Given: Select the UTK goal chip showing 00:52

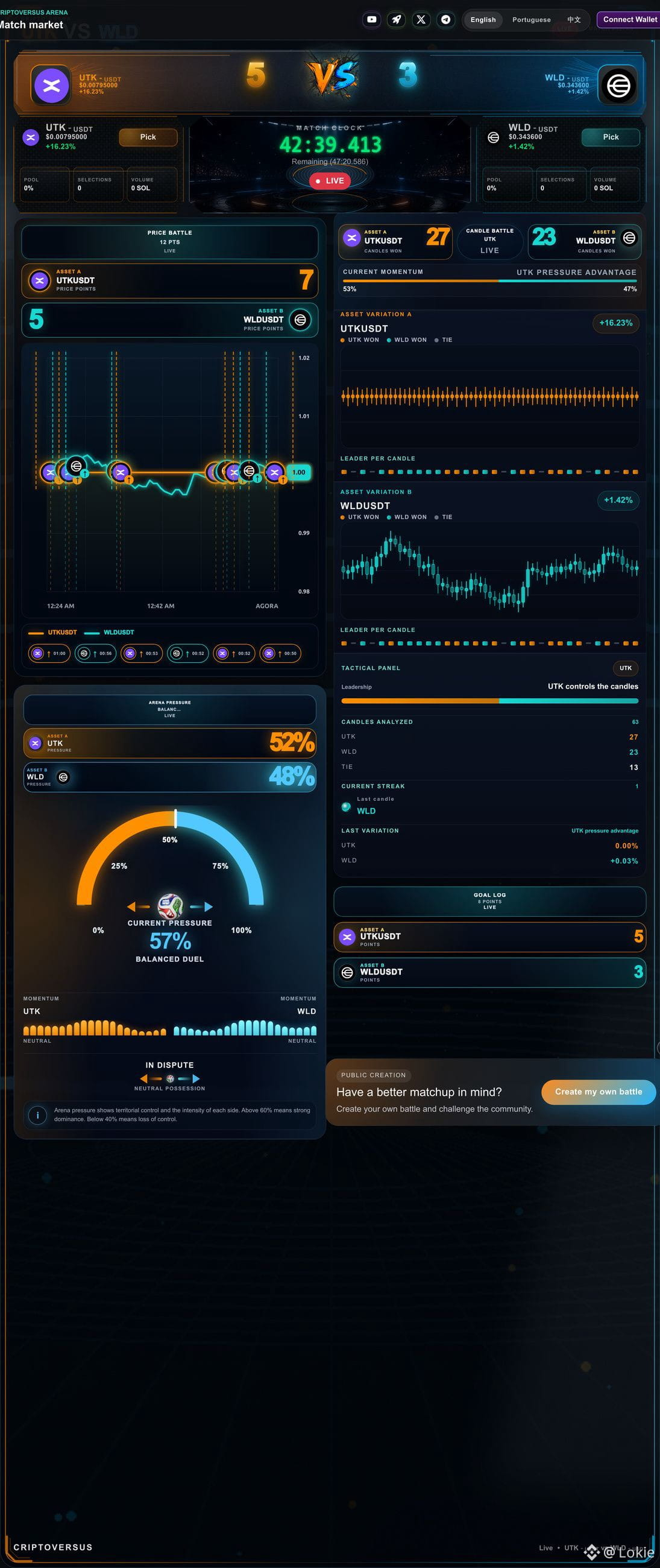Looking at the screenshot, I should pyautogui.click(x=234, y=653).
